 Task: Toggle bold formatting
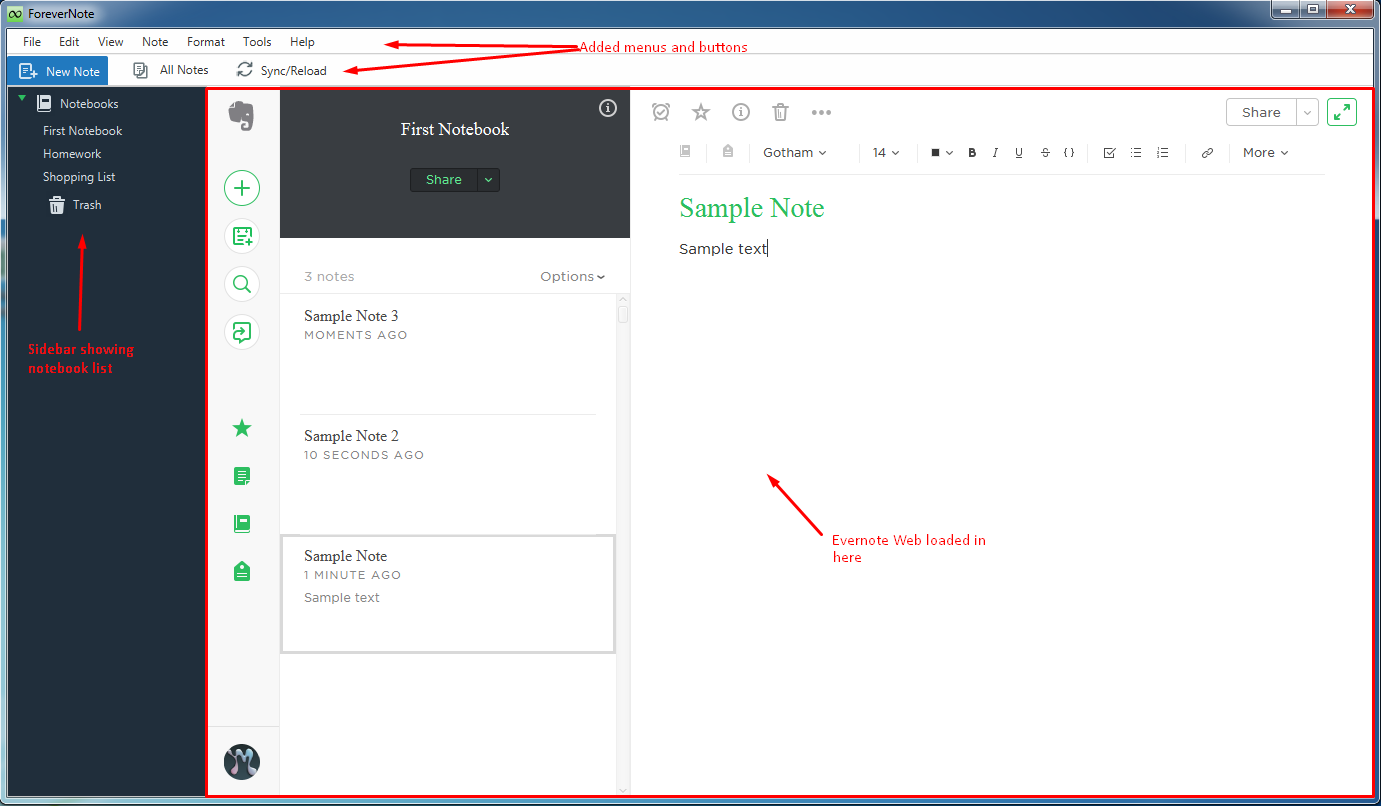click(971, 152)
